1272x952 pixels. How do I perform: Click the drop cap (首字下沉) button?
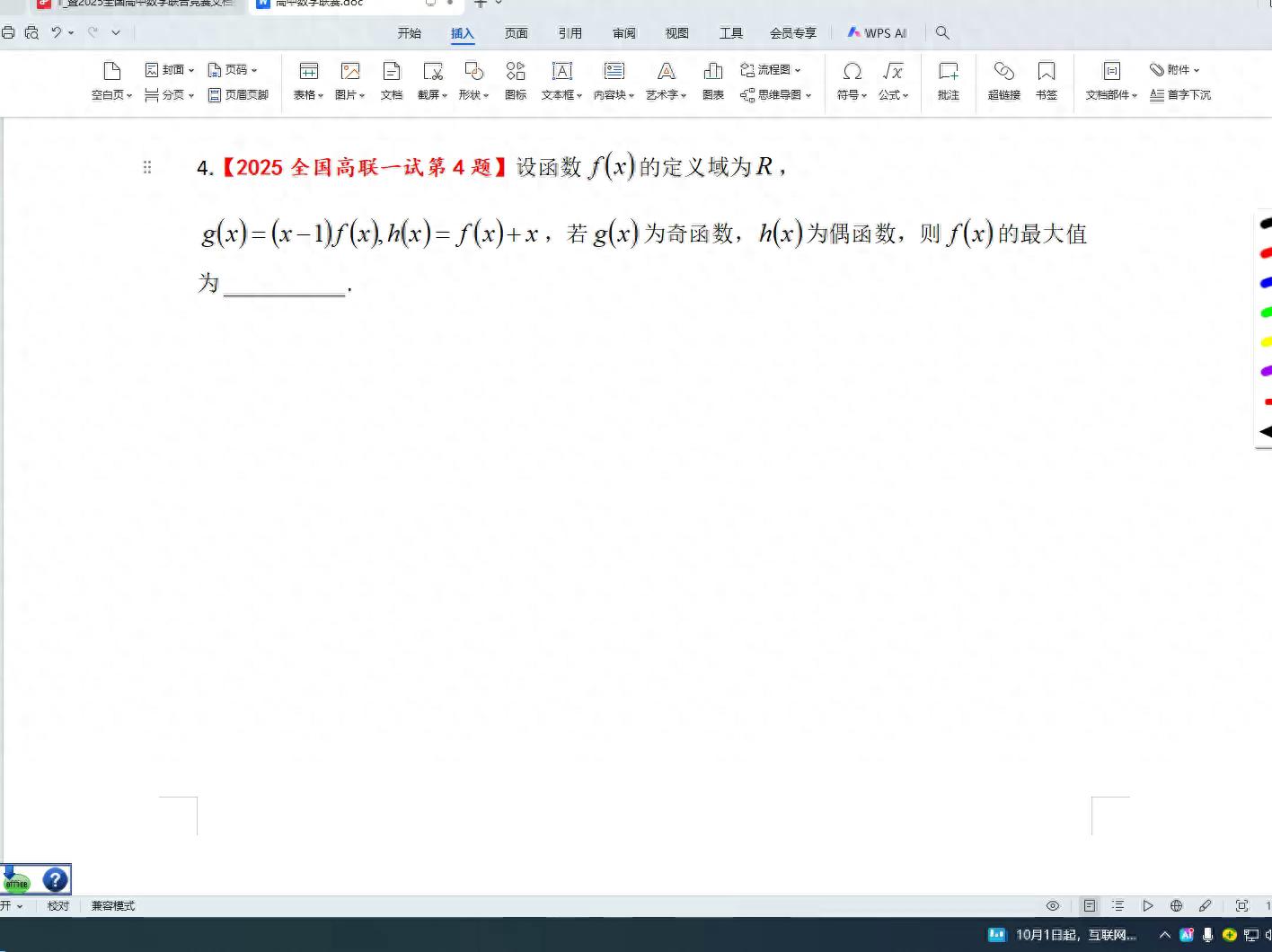1180,94
